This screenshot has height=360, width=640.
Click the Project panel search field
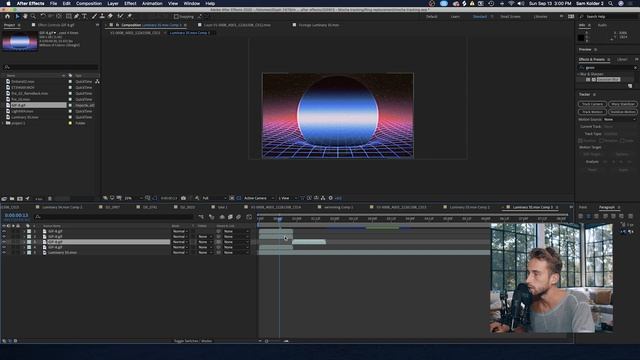coord(51,67)
